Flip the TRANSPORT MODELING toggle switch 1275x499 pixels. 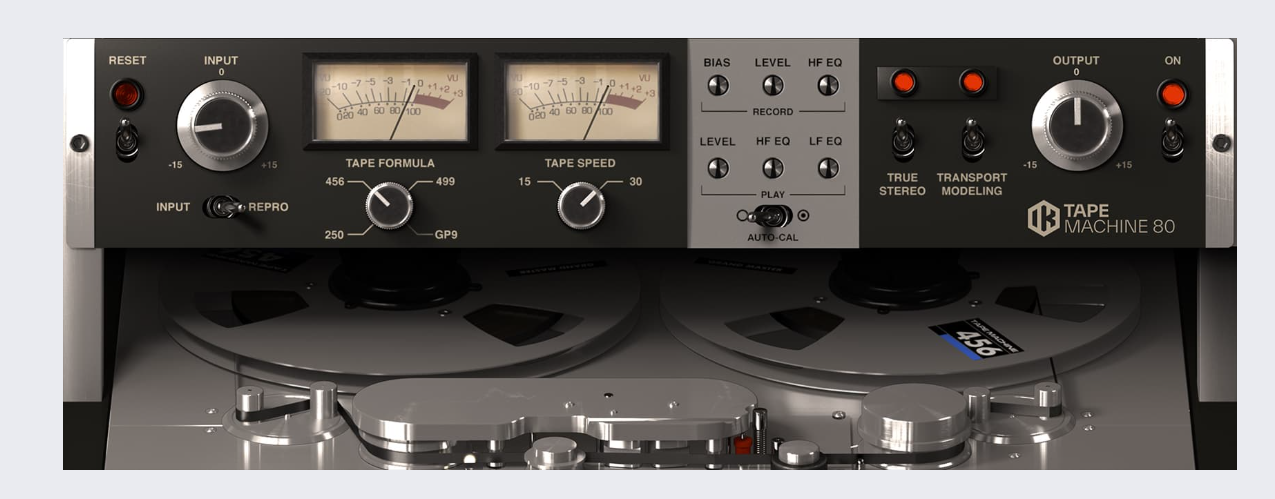pos(972,139)
